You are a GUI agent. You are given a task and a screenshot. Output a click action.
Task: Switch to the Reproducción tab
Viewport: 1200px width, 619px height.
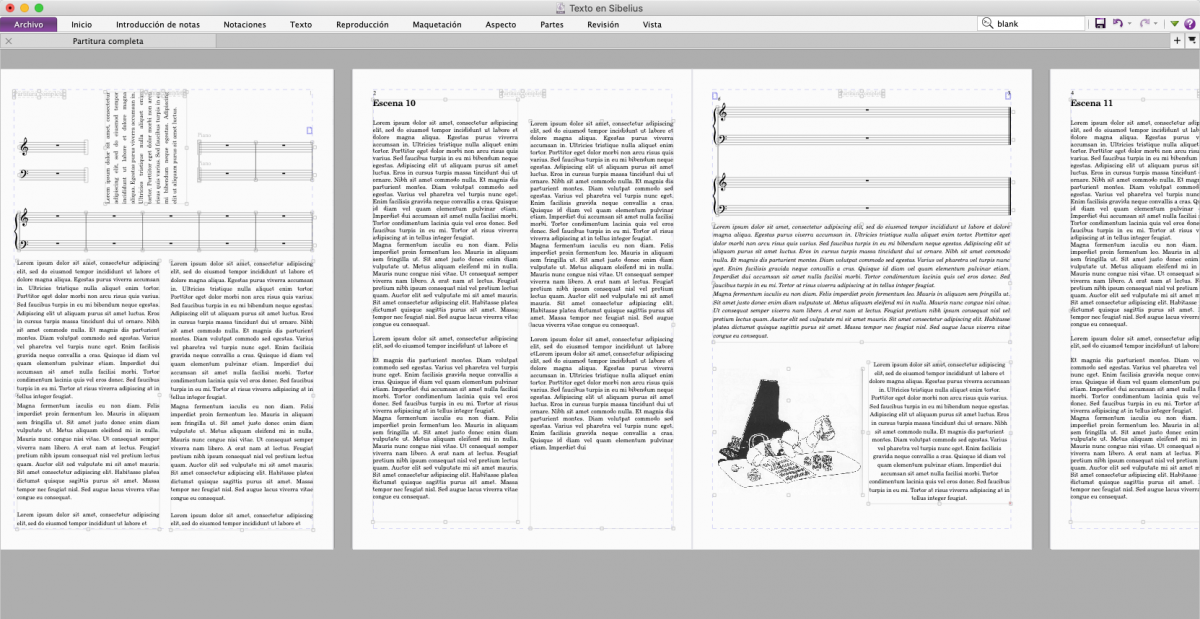tap(362, 23)
